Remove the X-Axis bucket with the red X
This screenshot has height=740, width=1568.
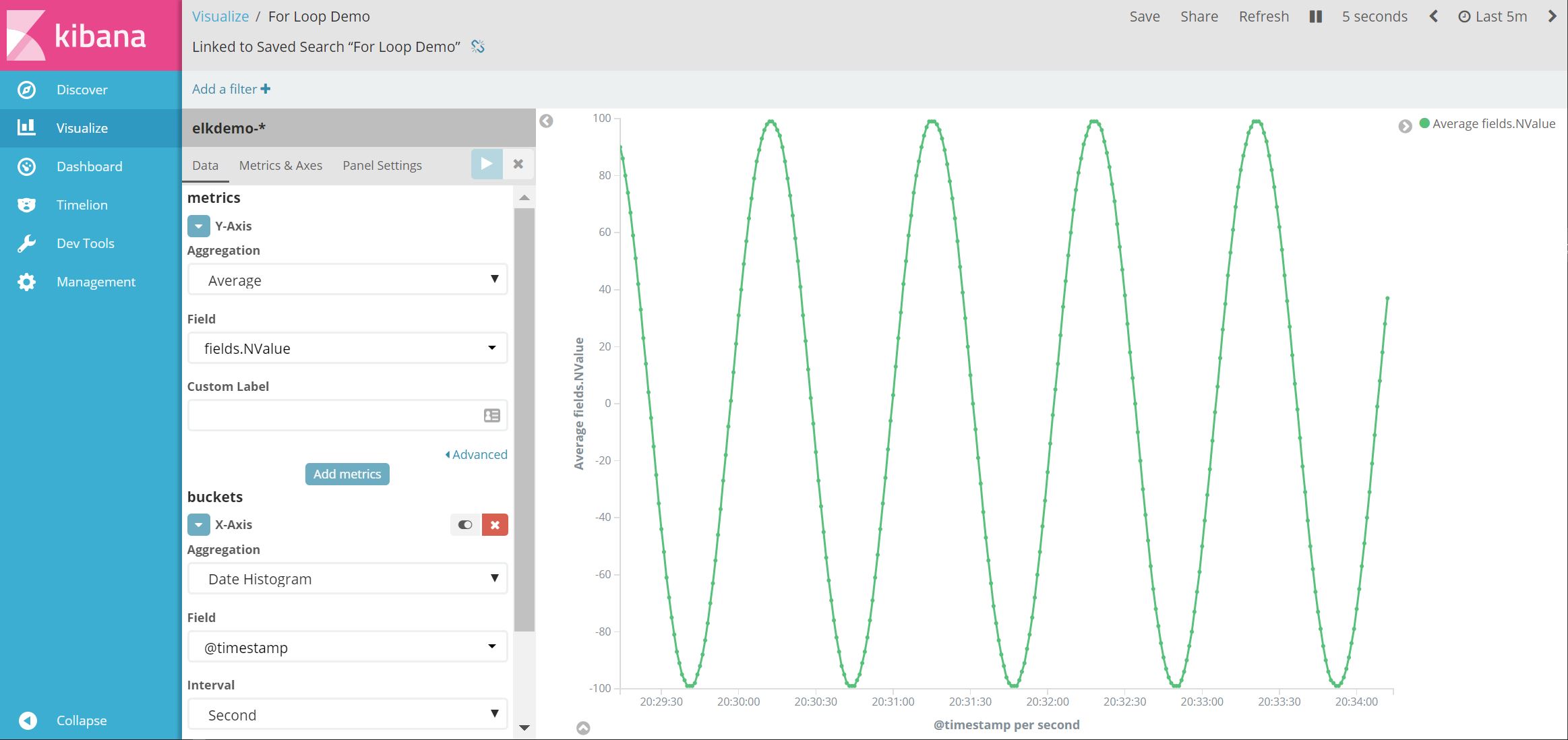495,524
